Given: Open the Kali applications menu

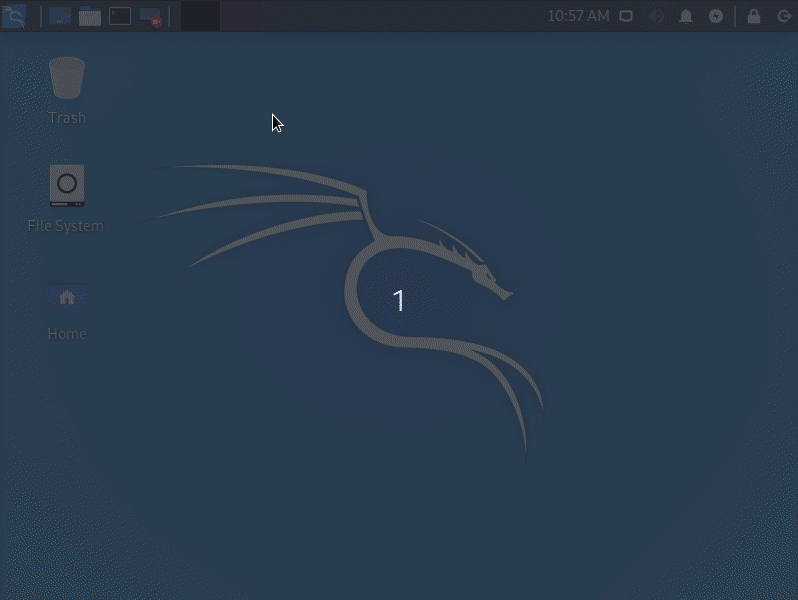Looking at the screenshot, I should coord(14,16).
